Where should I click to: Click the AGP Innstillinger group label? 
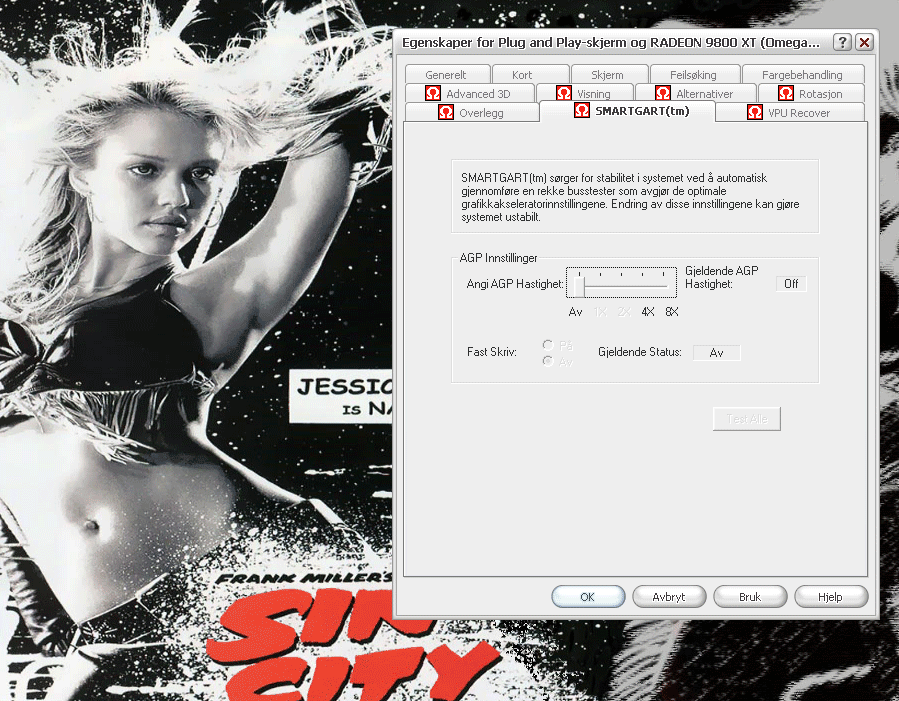click(x=498, y=258)
